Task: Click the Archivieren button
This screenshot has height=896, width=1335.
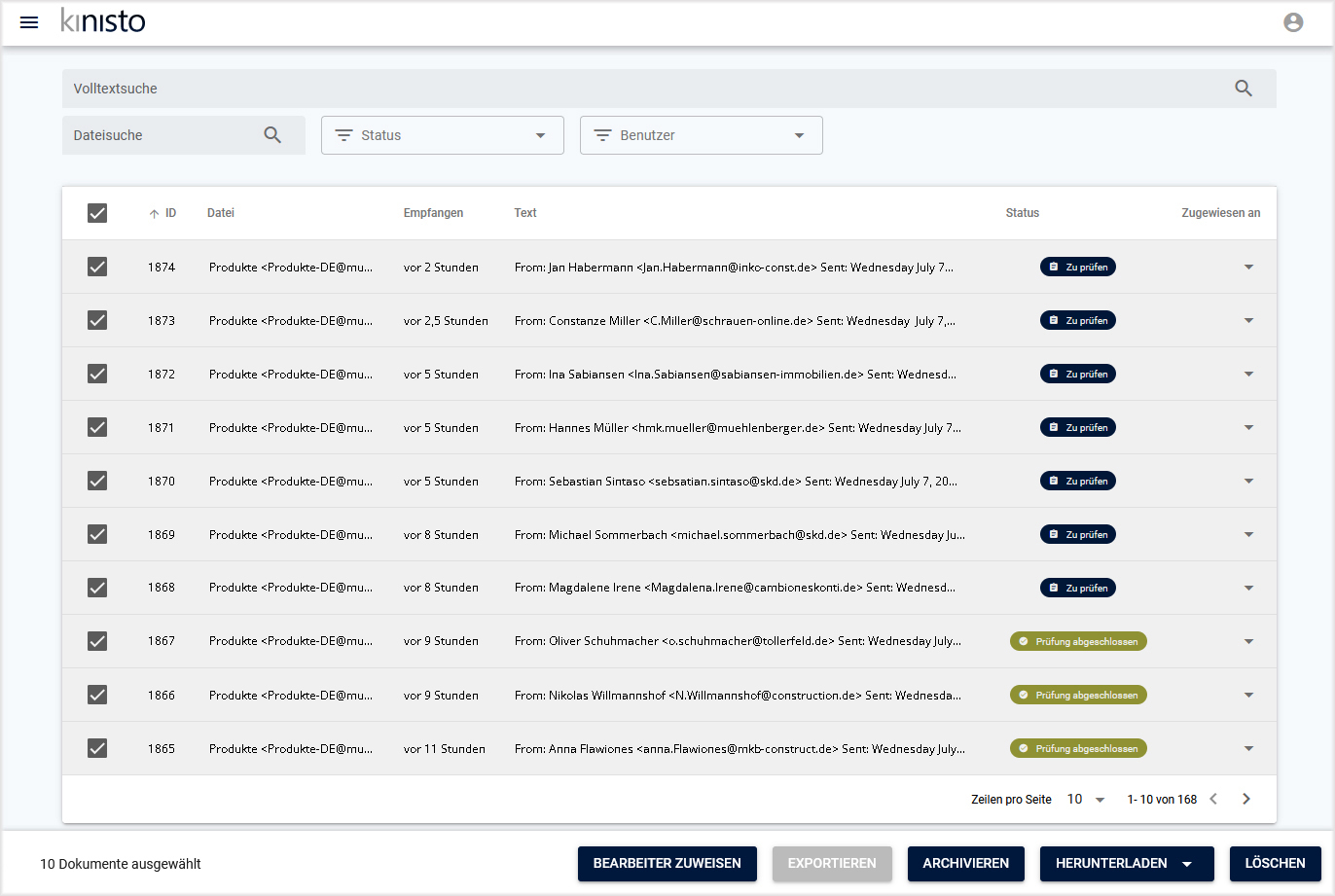Action: [966, 864]
